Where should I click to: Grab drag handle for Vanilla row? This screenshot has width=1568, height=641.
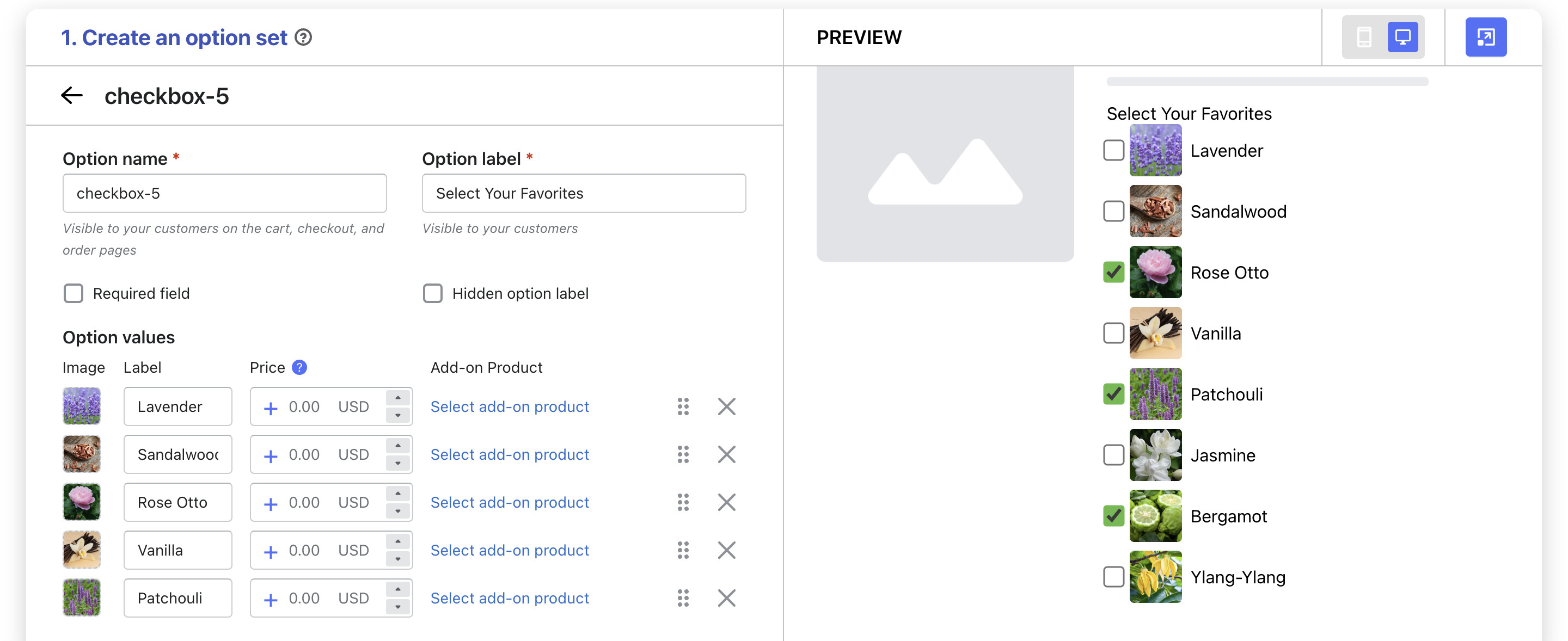click(683, 550)
